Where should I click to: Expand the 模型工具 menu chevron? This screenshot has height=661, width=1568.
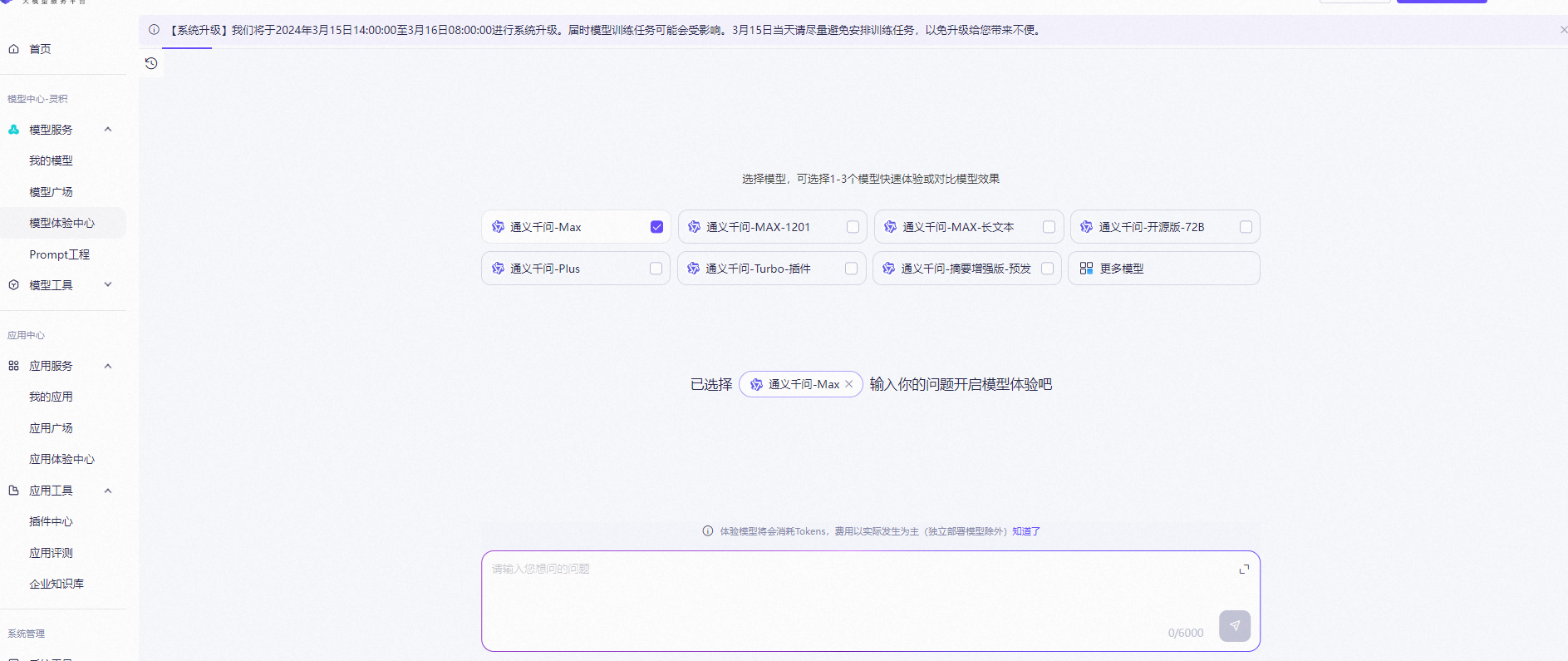[108, 284]
